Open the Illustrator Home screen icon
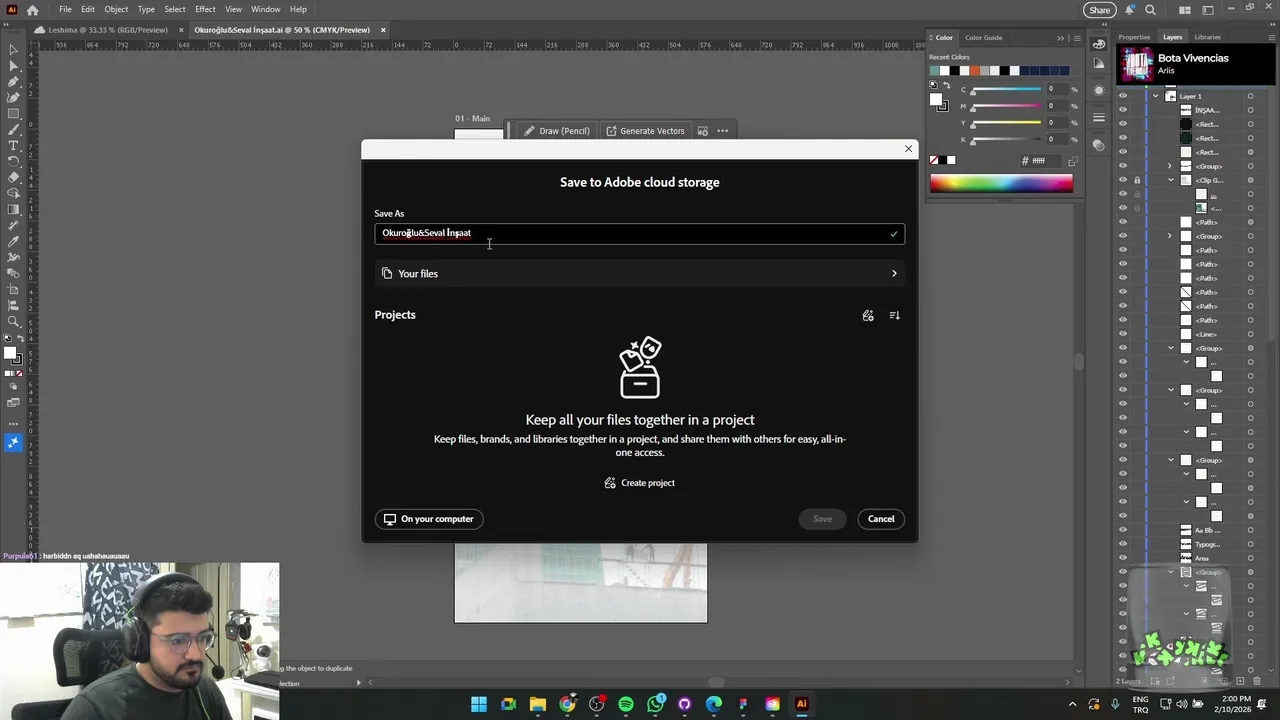 33,10
